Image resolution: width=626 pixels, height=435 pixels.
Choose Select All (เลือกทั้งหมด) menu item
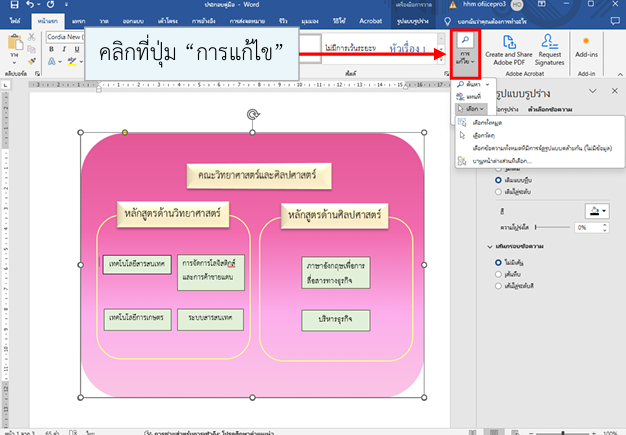coord(487,122)
